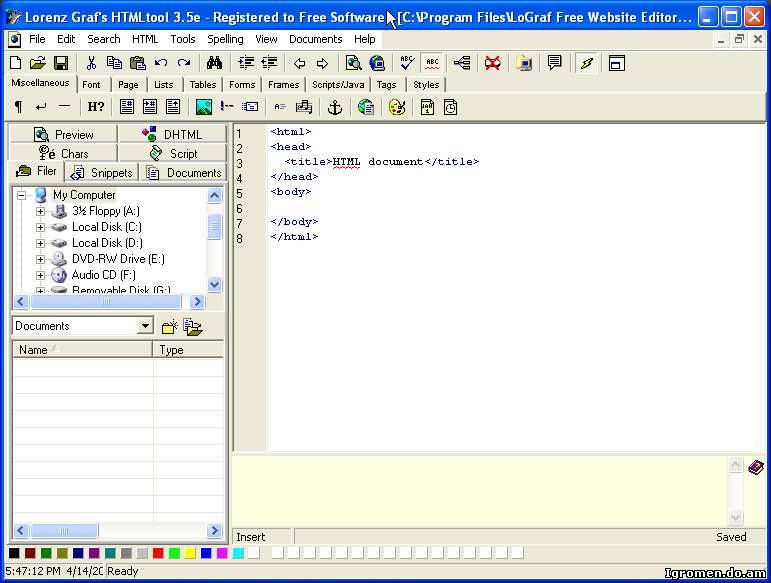Pick the red color swatch
The width and height of the screenshot is (771, 583).
(x=158, y=553)
